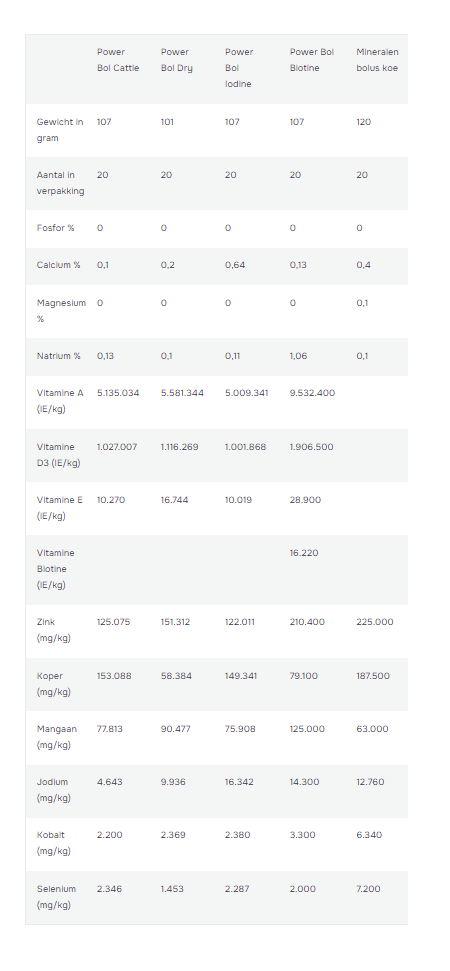Click the Calcium % value 0,64
450x971 pixels.
[236, 265]
